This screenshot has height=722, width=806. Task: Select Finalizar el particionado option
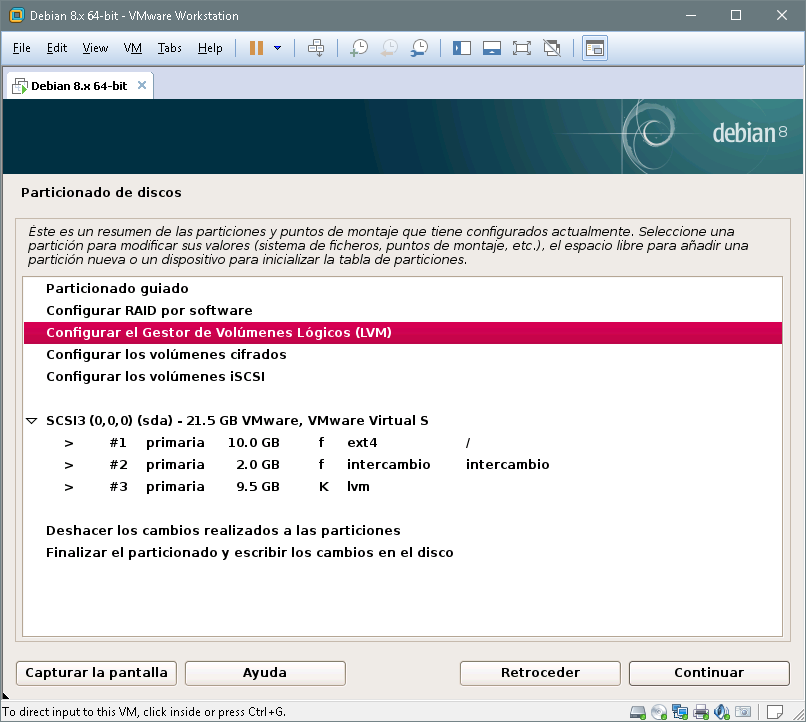tap(250, 552)
